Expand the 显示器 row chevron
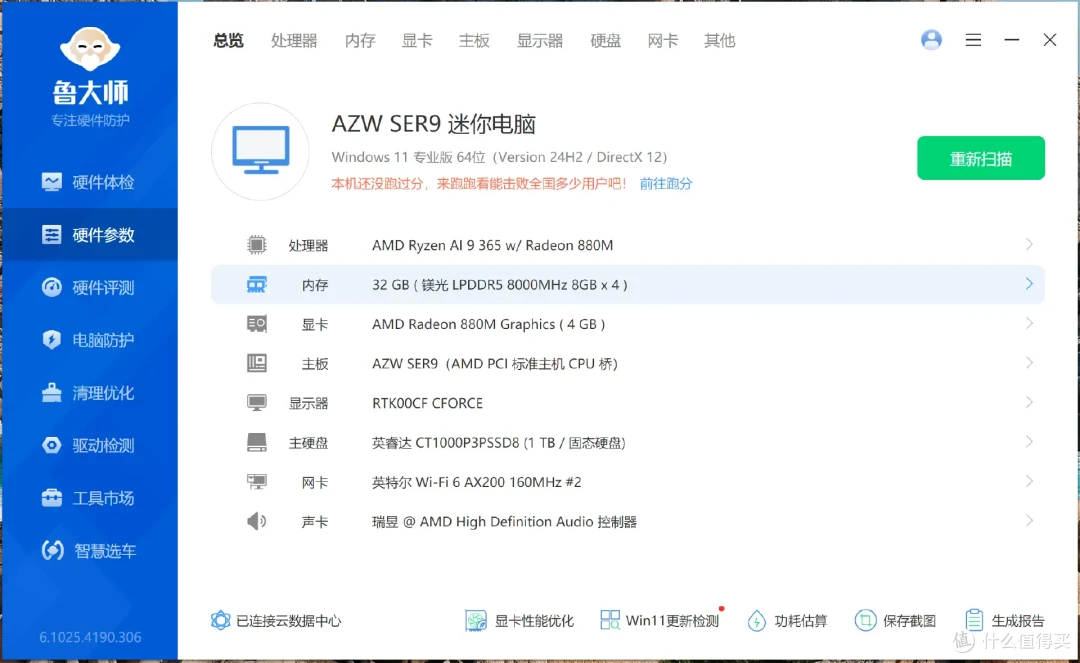1080x663 pixels. click(1029, 402)
